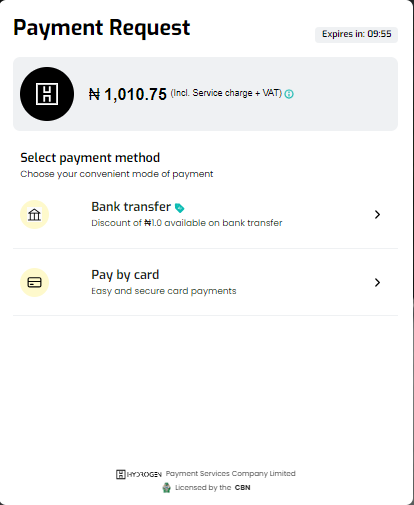The width and height of the screenshot is (414, 505).
Task: Click Easy and secure card payments text
Action: (164, 291)
